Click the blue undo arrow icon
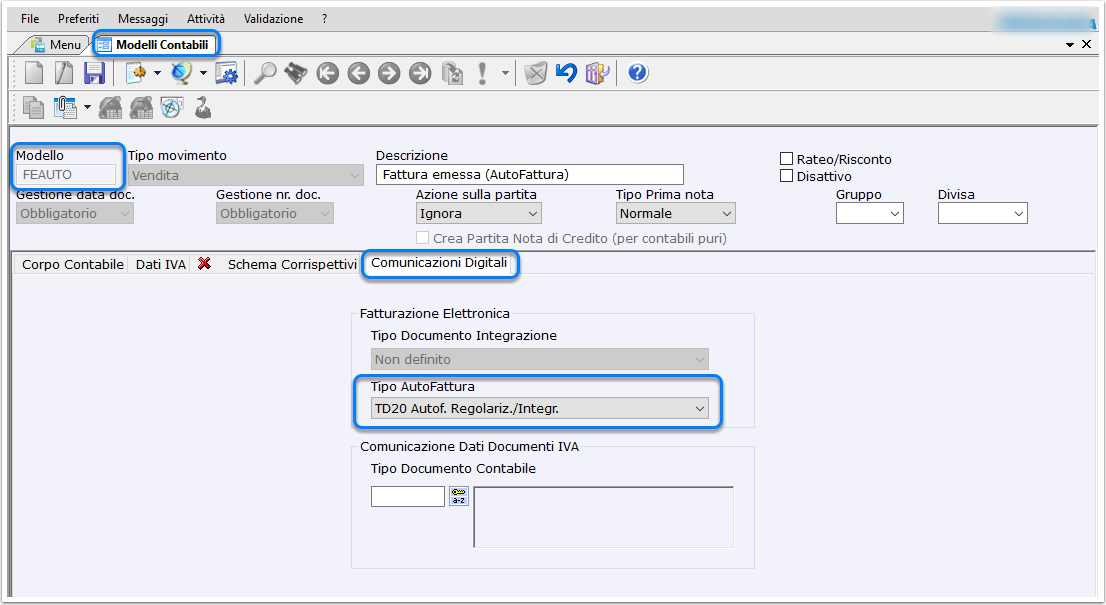 tap(566, 73)
